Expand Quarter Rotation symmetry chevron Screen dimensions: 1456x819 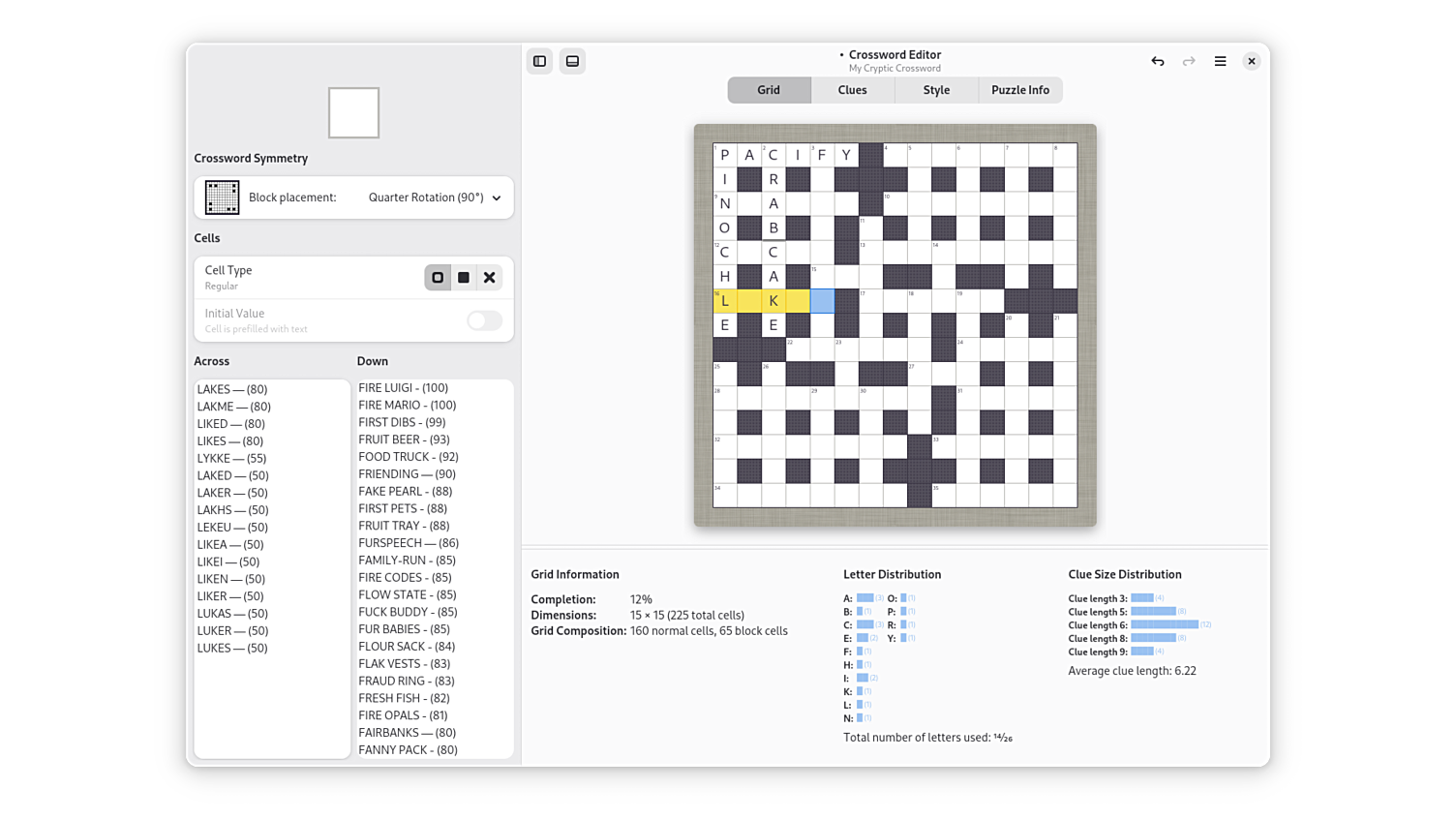click(497, 198)
